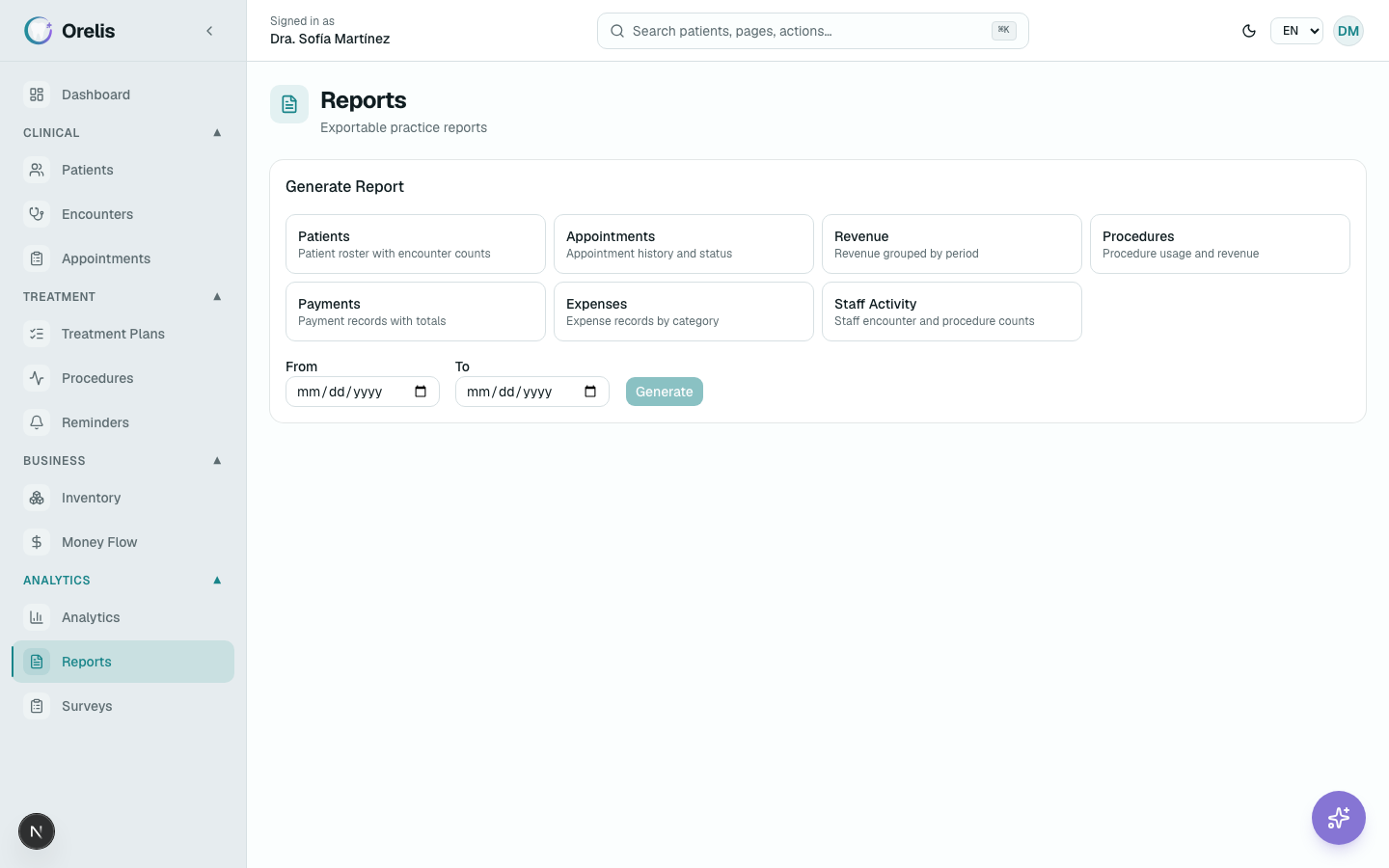The image size is (1389, 868).
Task: Click the search patients, pages, actions box
Action: click(x=813, y=31)
